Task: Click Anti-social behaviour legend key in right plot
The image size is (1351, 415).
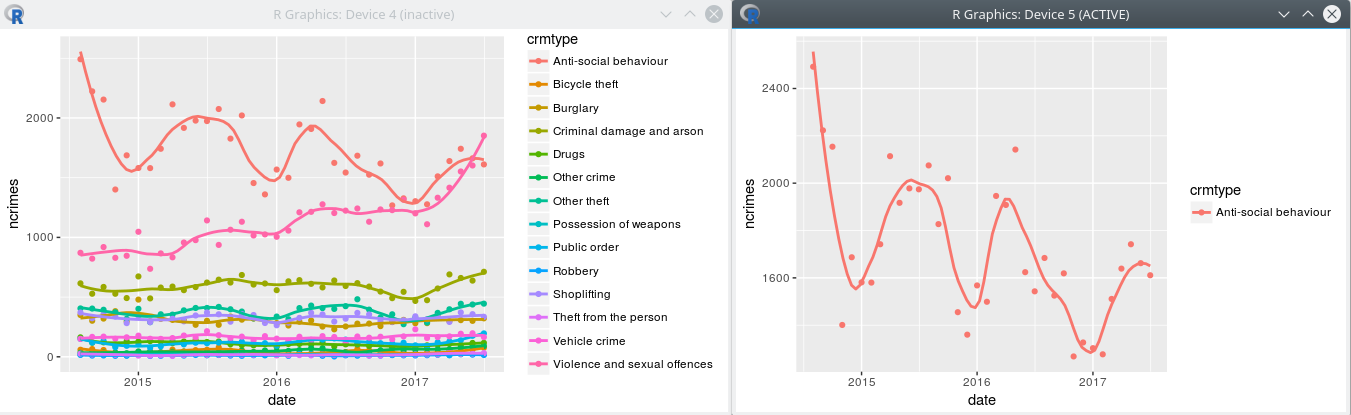Action: tap(1200, 212)
